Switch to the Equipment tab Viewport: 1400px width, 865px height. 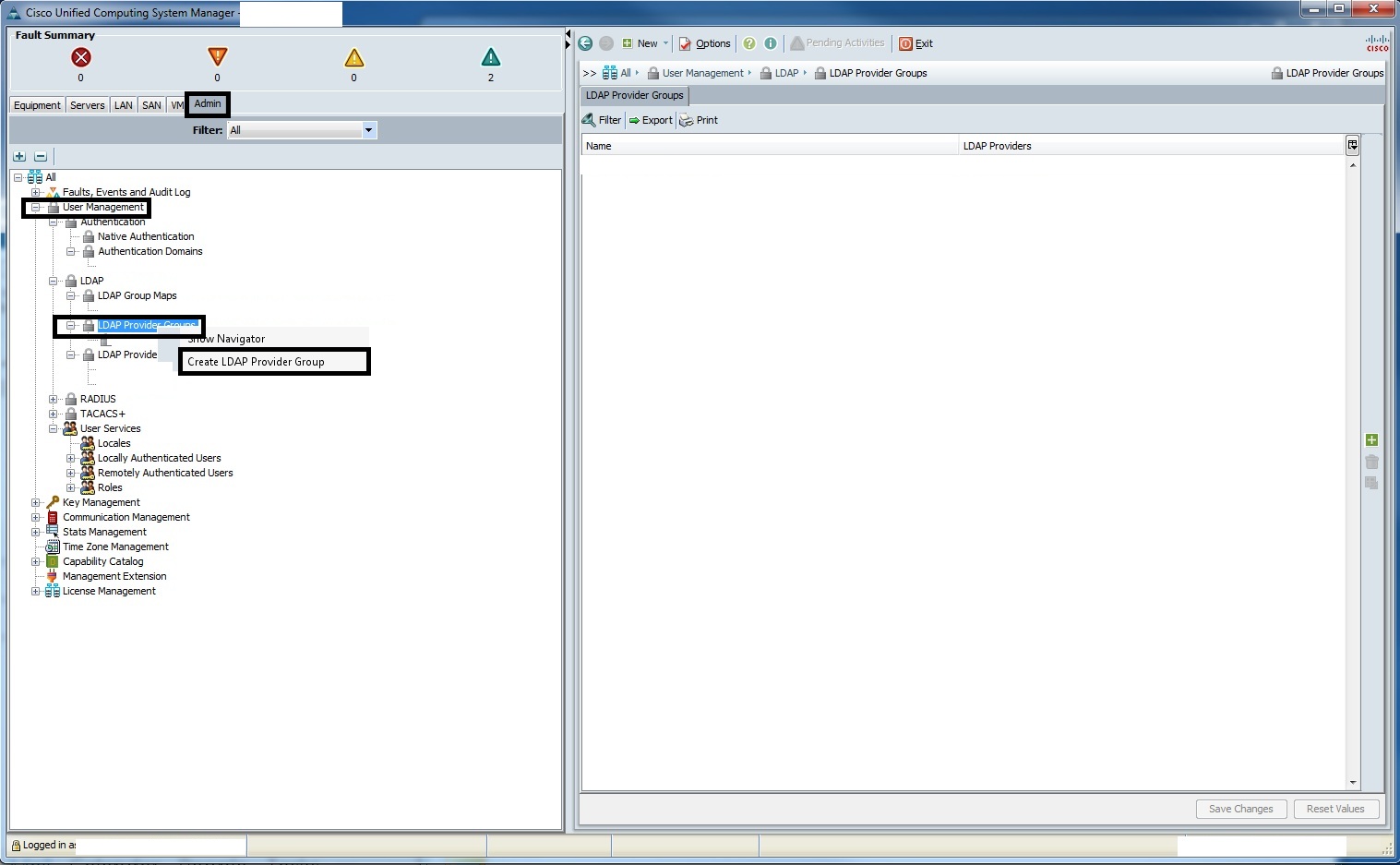37,105
